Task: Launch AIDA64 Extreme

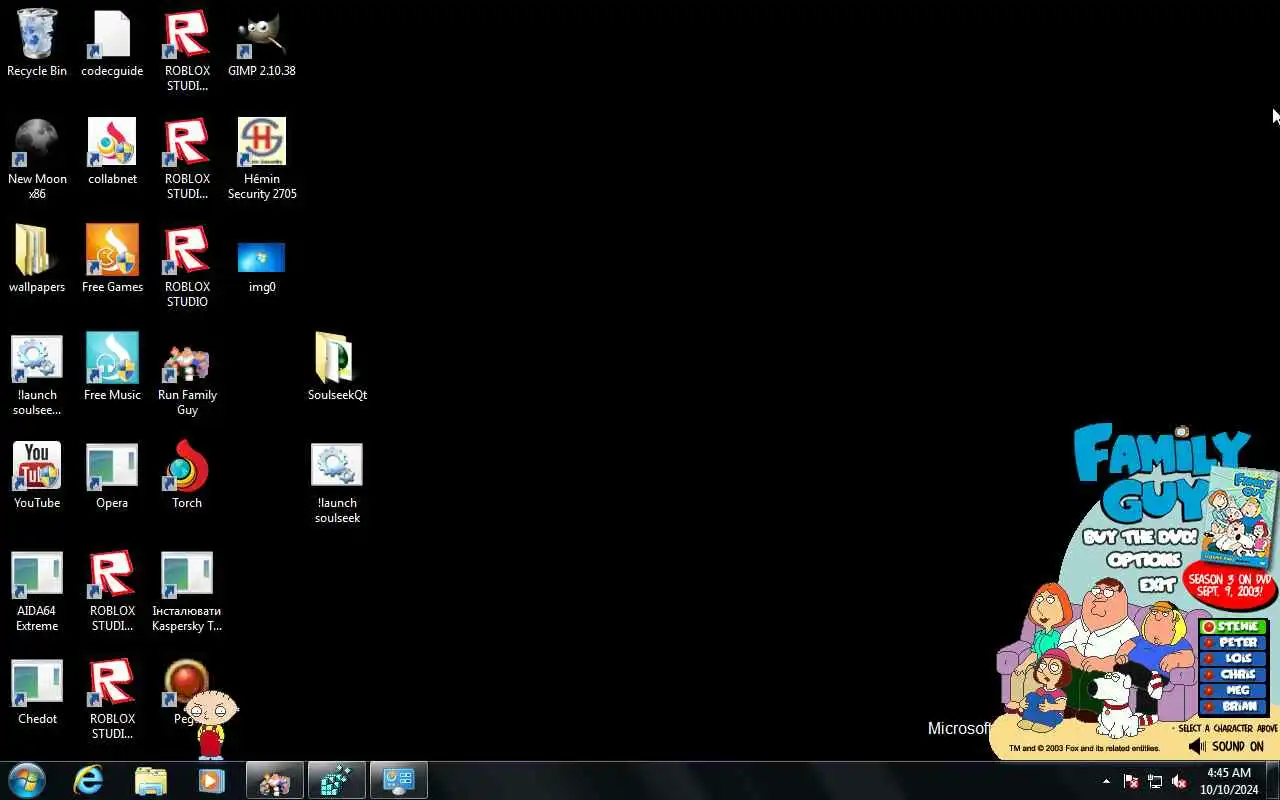Action: pyautogui.click(x=37, y=590)
